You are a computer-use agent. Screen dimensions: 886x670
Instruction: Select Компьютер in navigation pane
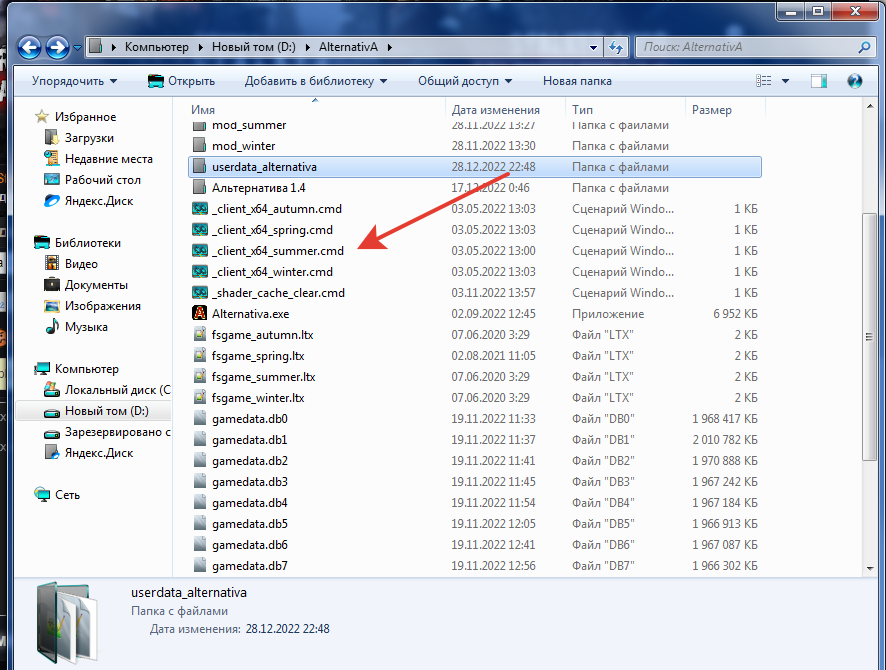86,369
